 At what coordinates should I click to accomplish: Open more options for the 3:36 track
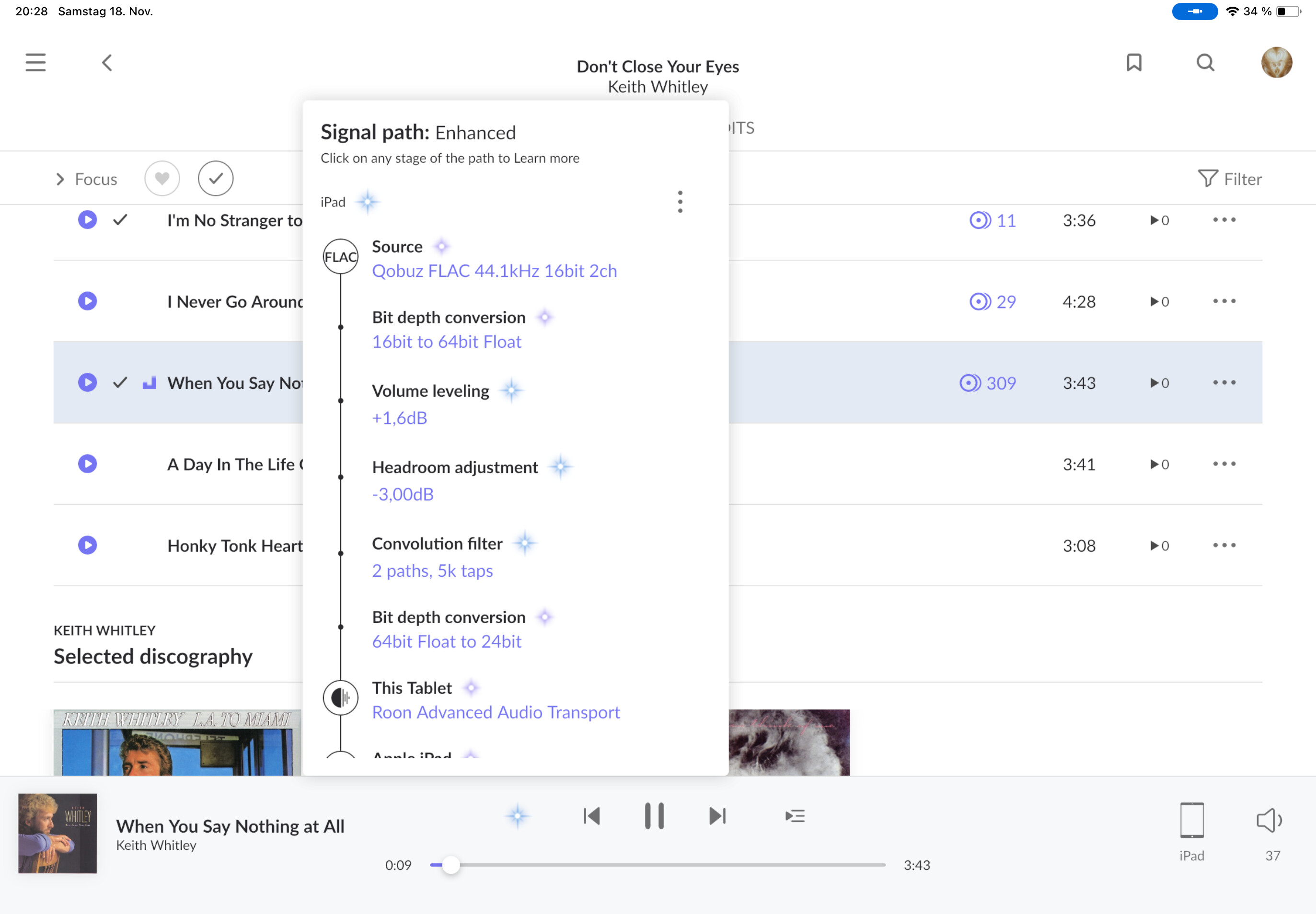pyautogui.click(x=1224, y=220)
